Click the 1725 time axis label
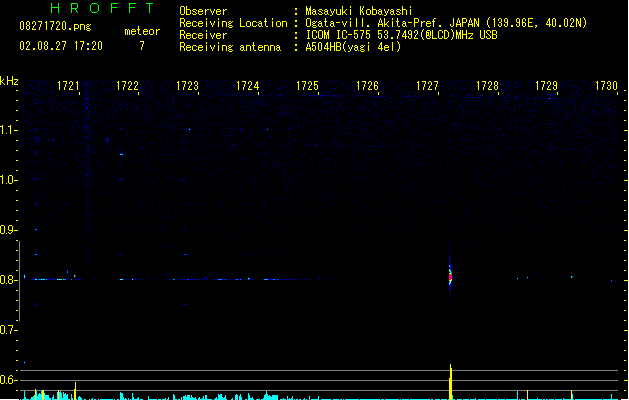Image resolution: width=629 pixels, height=400 pixels. pyautogui.click(x=307, y=86)
